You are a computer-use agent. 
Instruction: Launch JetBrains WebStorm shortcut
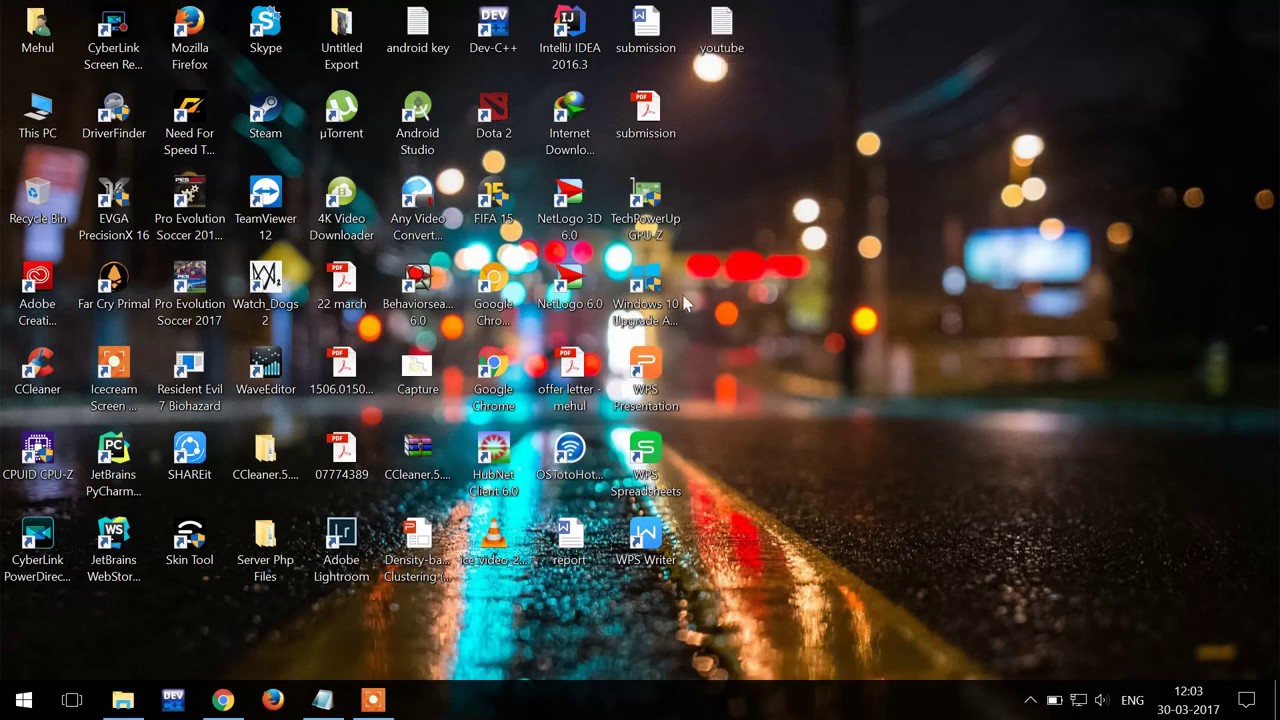click(x=113, y=550)
